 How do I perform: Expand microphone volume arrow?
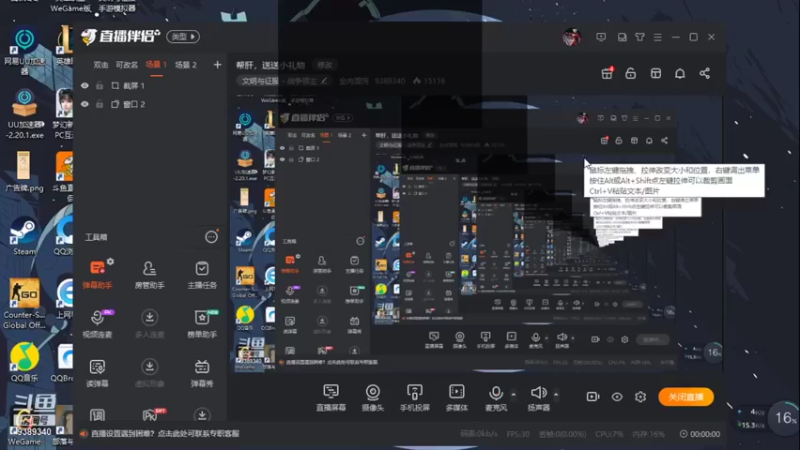click(x=513, y=394)
